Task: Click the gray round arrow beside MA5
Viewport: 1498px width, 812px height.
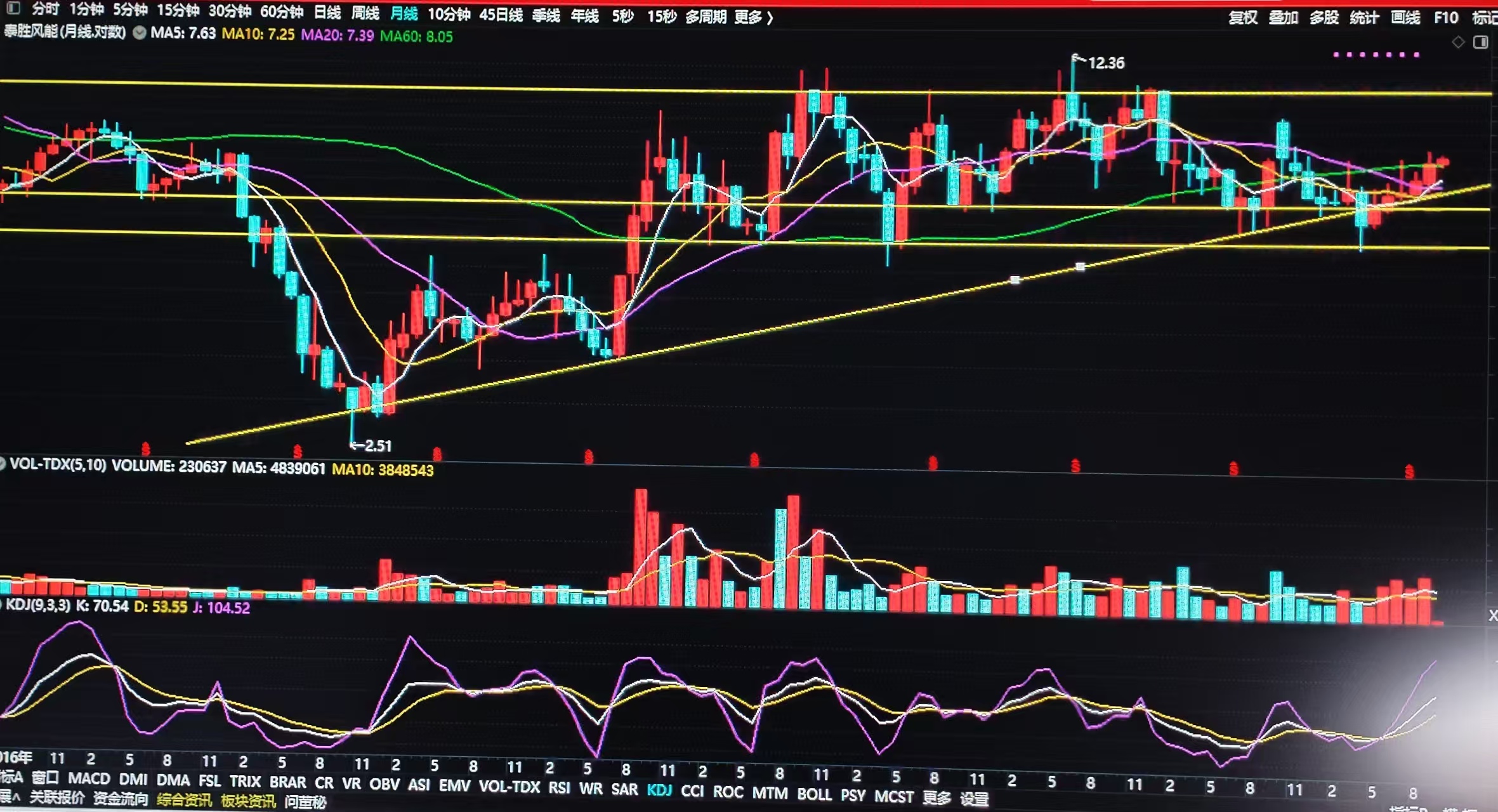Action: tap(139, 33)
